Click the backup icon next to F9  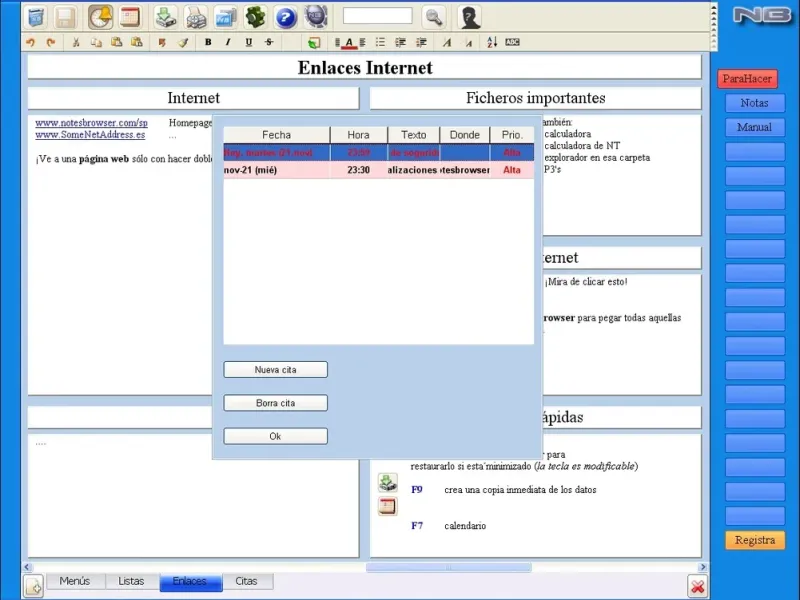pyautogui.click(x=388, y=482)
